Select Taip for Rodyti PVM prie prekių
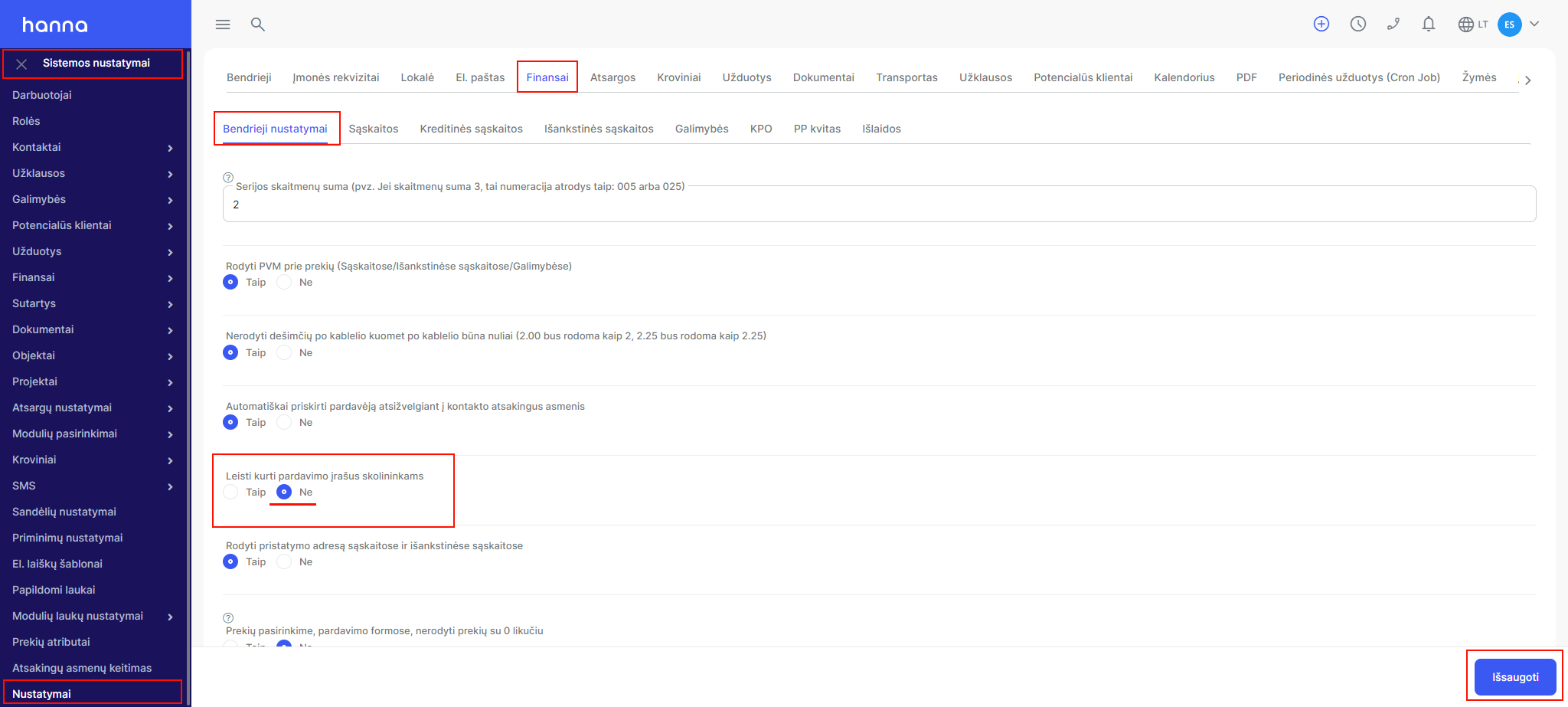This screenshot has width=1568, height=707. tap(230, 282)
